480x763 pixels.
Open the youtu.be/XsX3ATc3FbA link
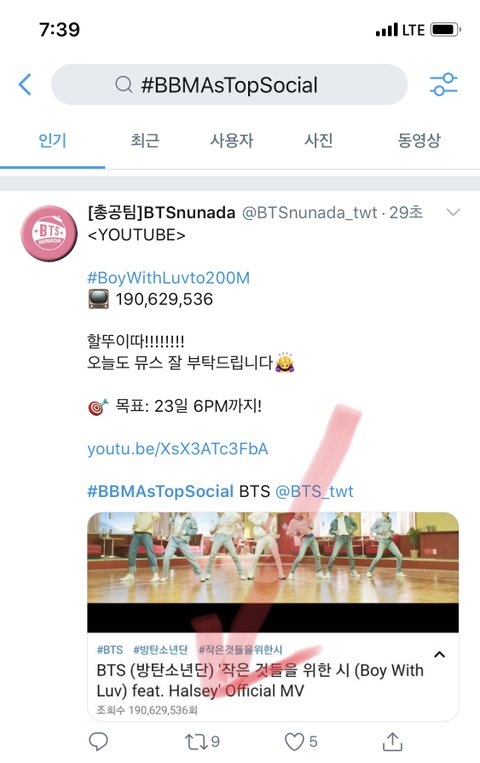pos(178,449)
